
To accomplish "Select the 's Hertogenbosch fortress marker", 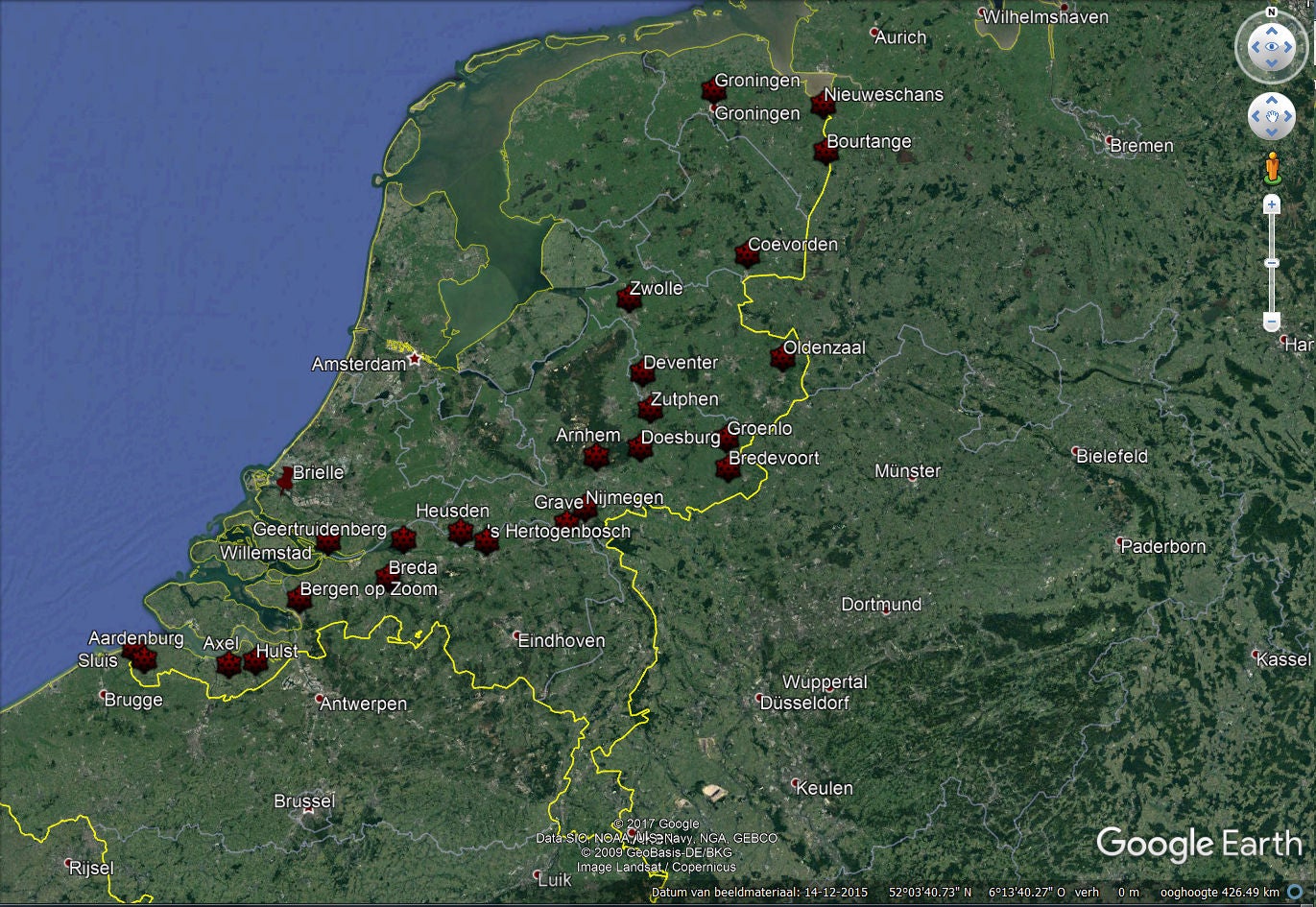I will coord(487,542).
